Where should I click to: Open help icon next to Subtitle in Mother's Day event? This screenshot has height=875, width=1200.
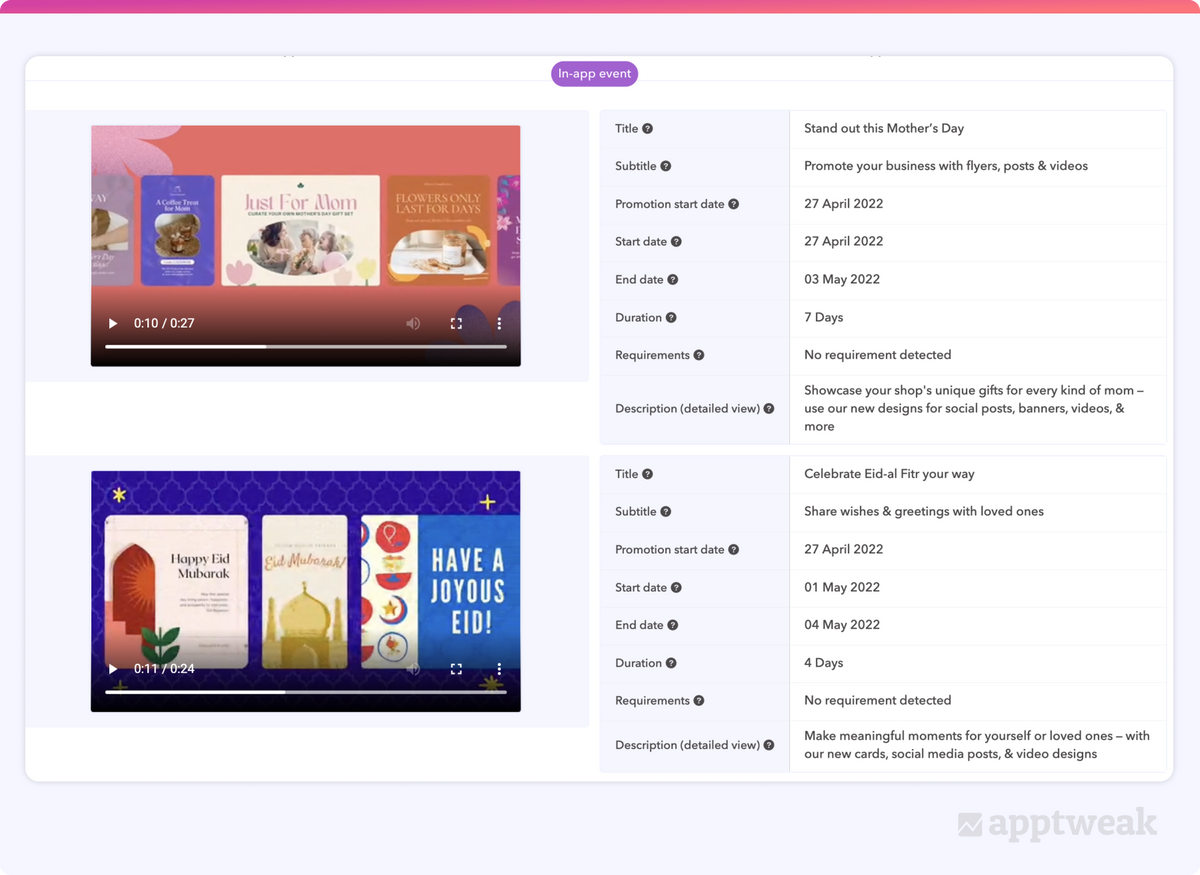click(666, 166)
